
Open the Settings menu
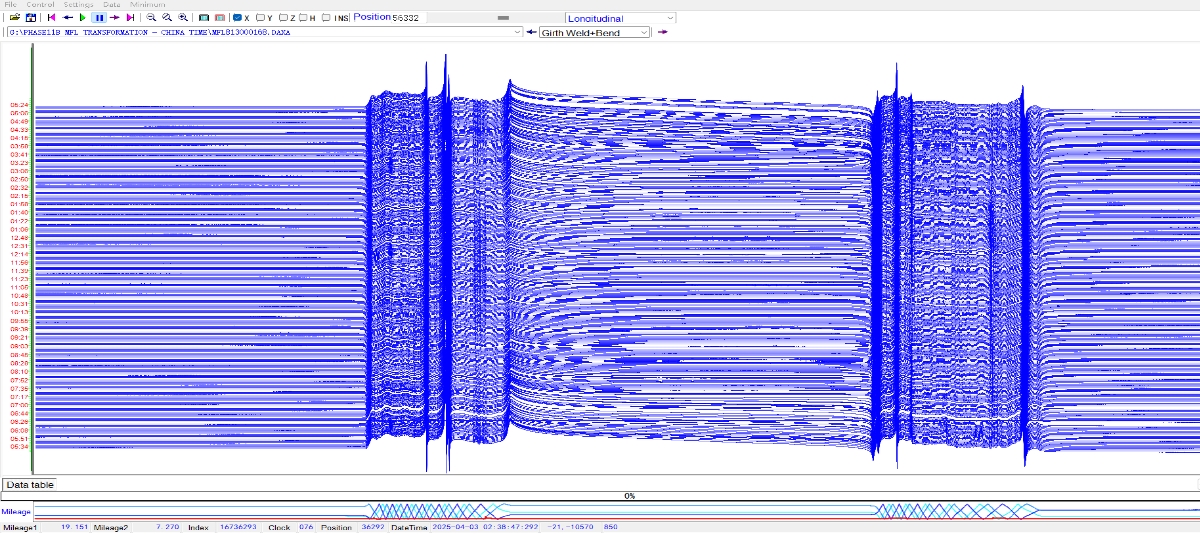[x=78, y=5]
